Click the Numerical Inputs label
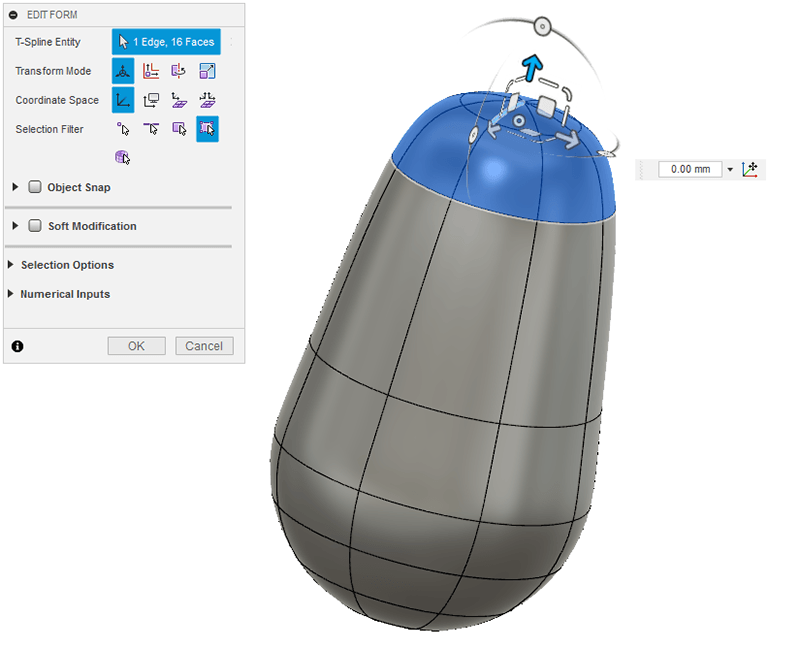This screenshot has width=800, height=650. pyautogui.click(x=65, y=294)
